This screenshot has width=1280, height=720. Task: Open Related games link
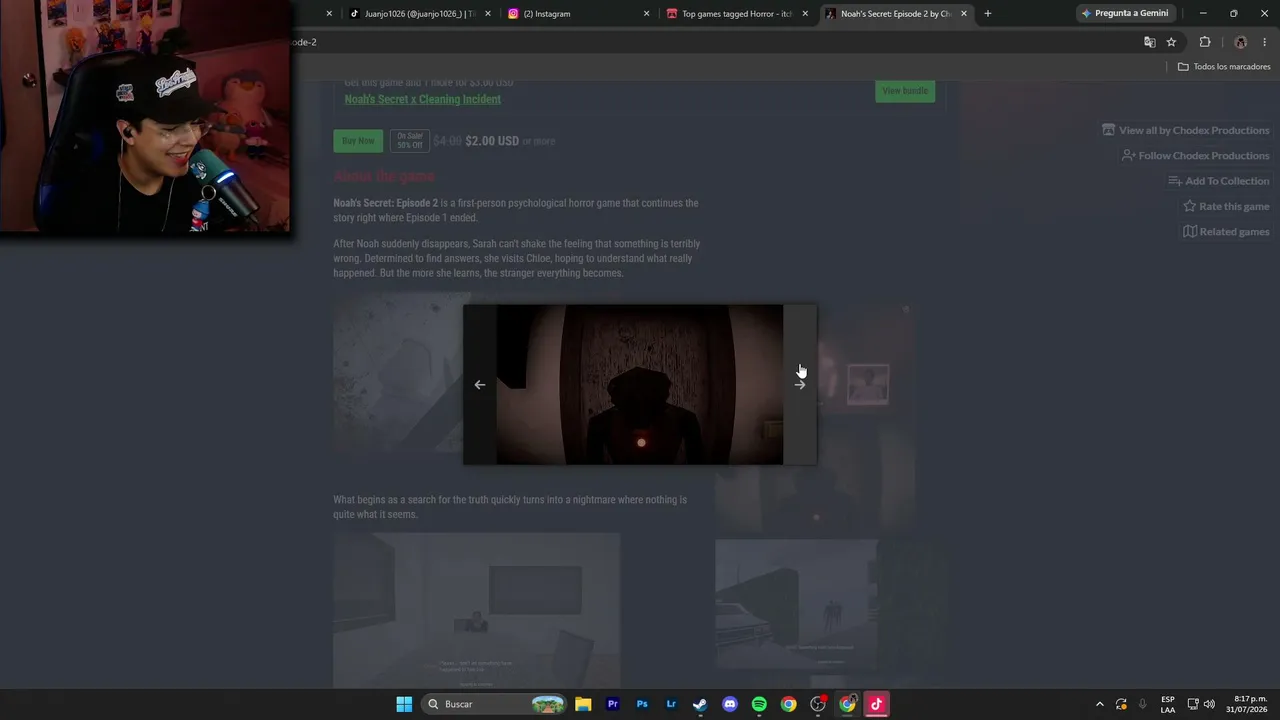point(1226,232)
